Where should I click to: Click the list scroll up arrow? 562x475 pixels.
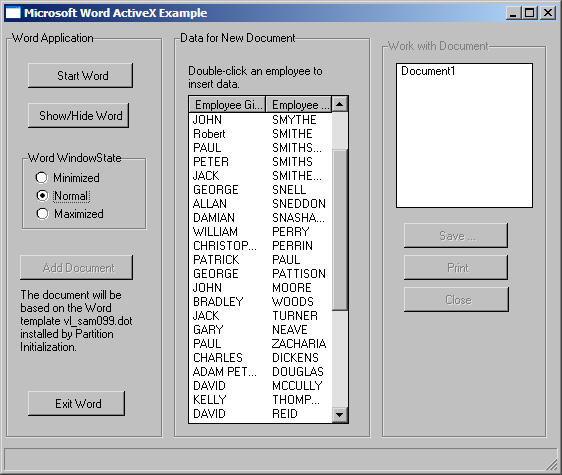(x=339, y=104)
